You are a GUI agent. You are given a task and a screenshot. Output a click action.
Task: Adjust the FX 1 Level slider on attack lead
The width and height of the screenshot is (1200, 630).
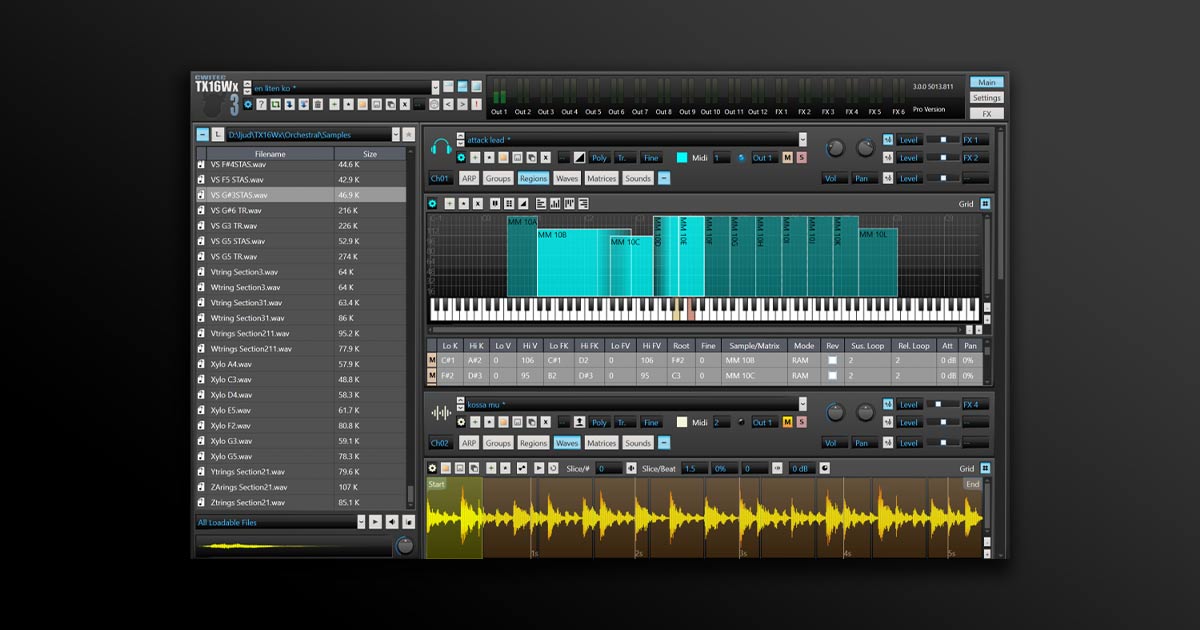pos(943,140)
